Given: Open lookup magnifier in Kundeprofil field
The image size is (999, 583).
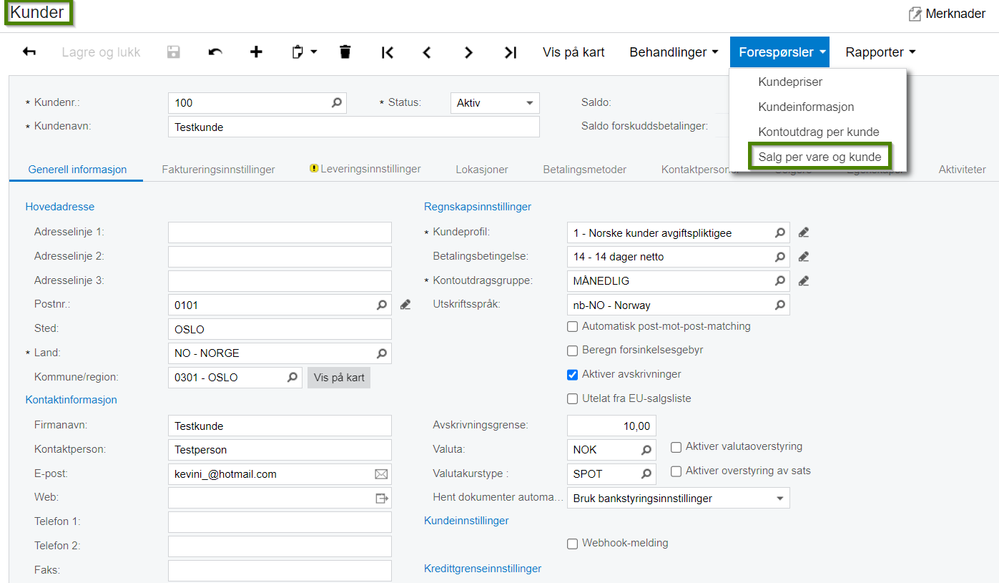Looking at the screenshot, I should pos(780,233).
